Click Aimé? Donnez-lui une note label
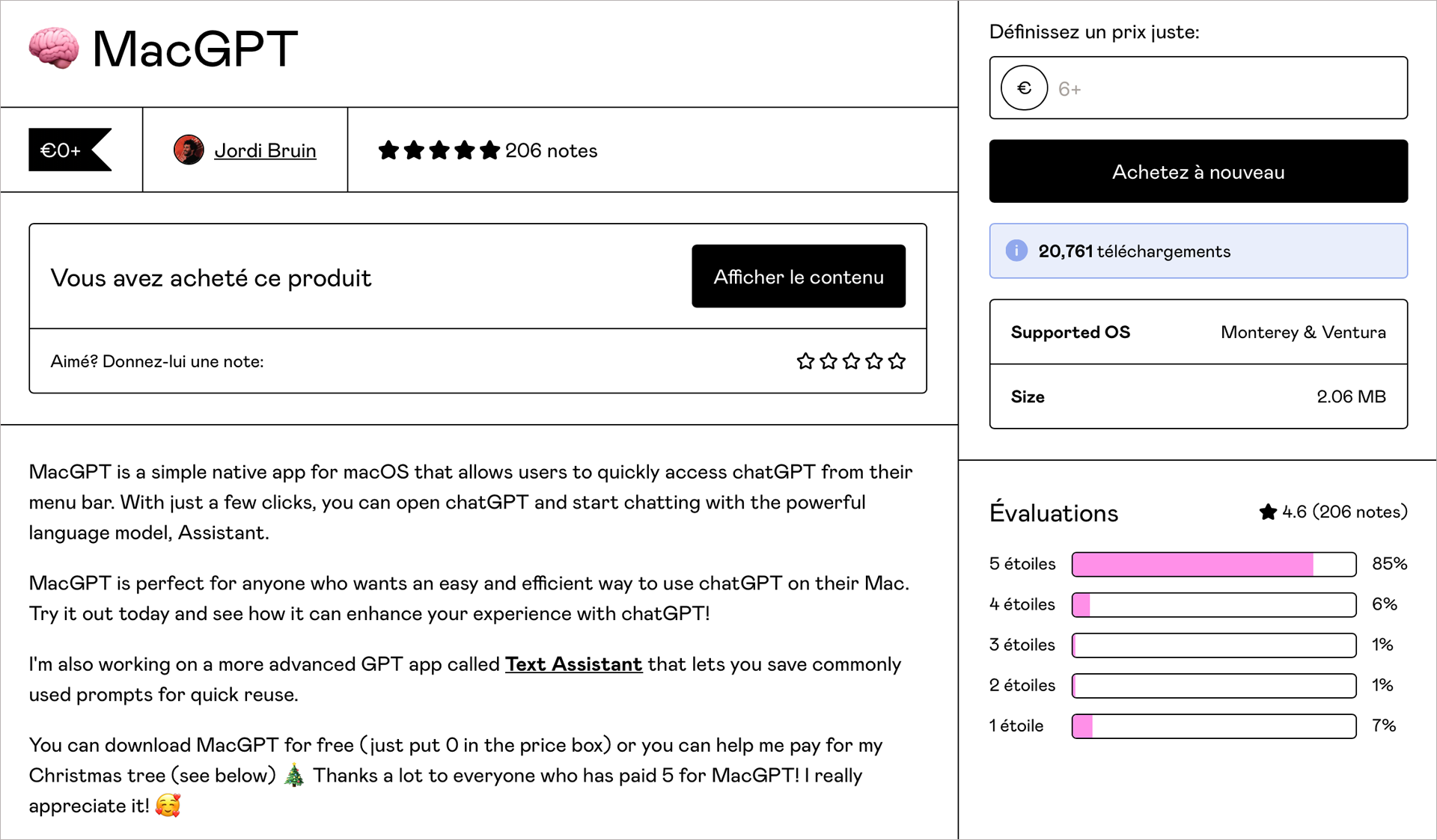This screenshot has width=1437, height=840. point(157,361)
